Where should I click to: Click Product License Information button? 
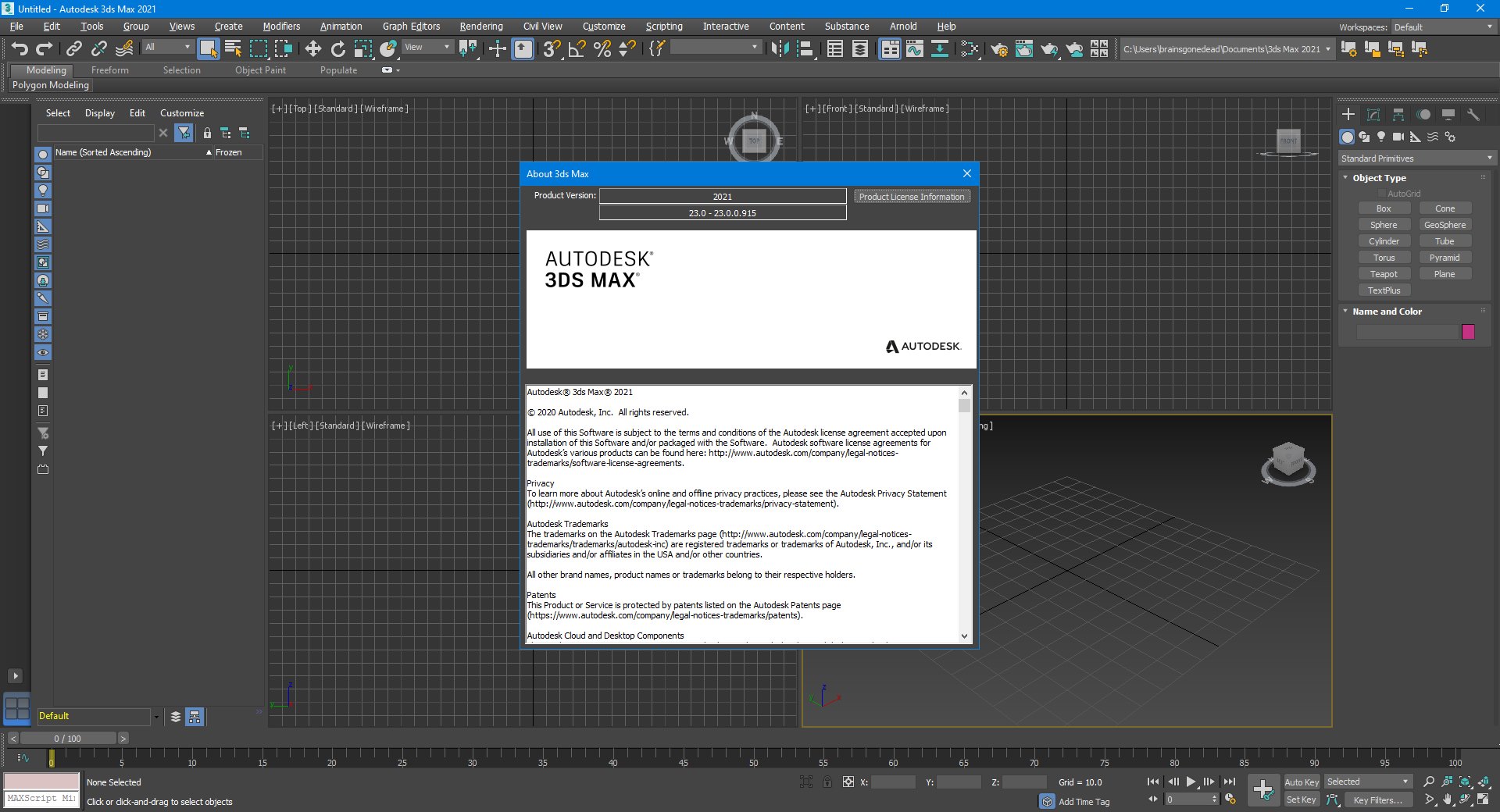click(x=912, y=197)
